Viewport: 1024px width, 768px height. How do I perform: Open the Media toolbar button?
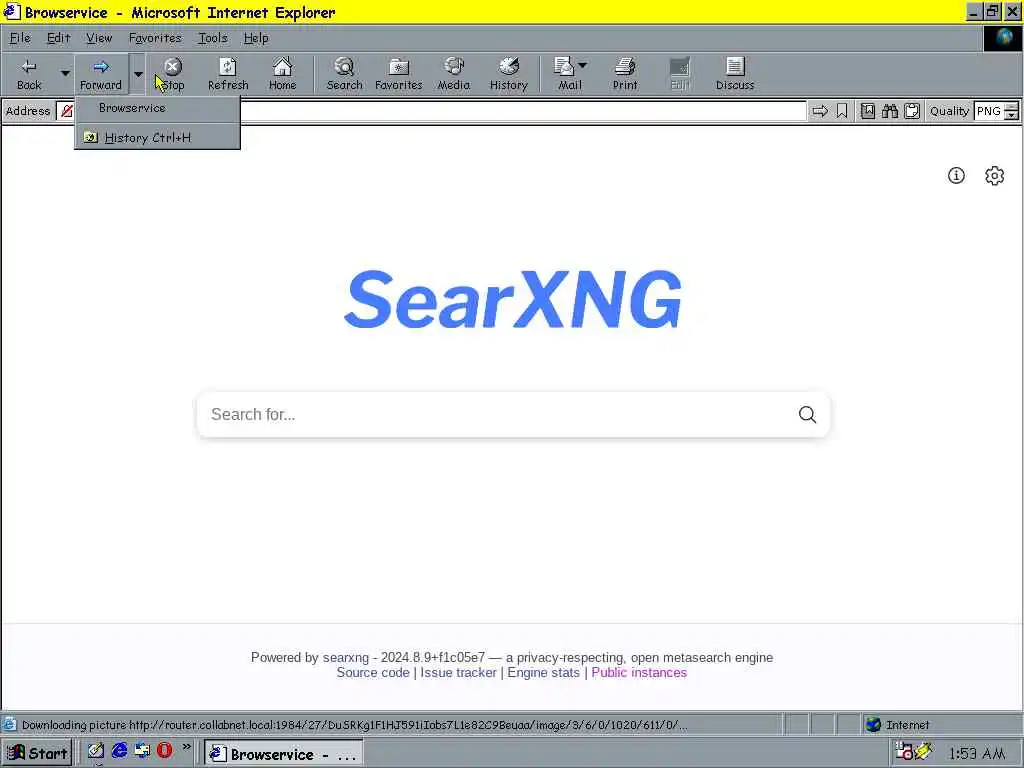click(453, 74)
